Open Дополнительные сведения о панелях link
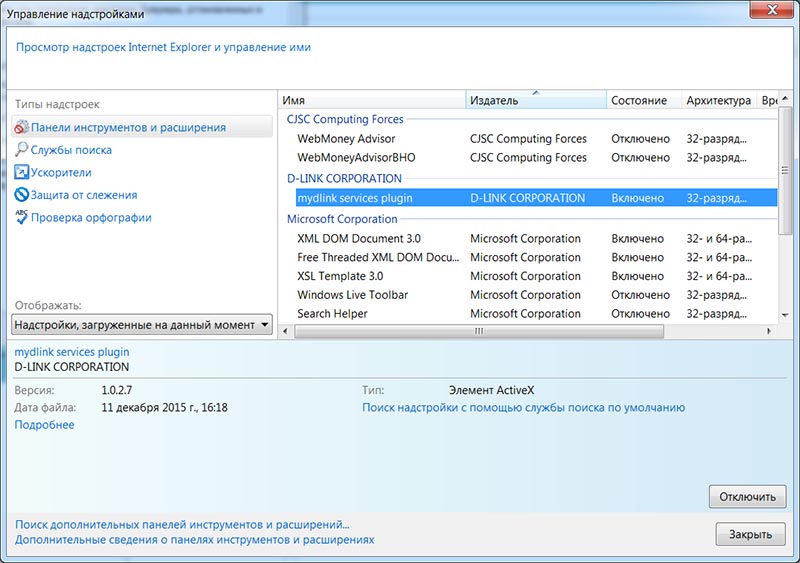Viewport: 800px width, 563px height. [194, 540]
